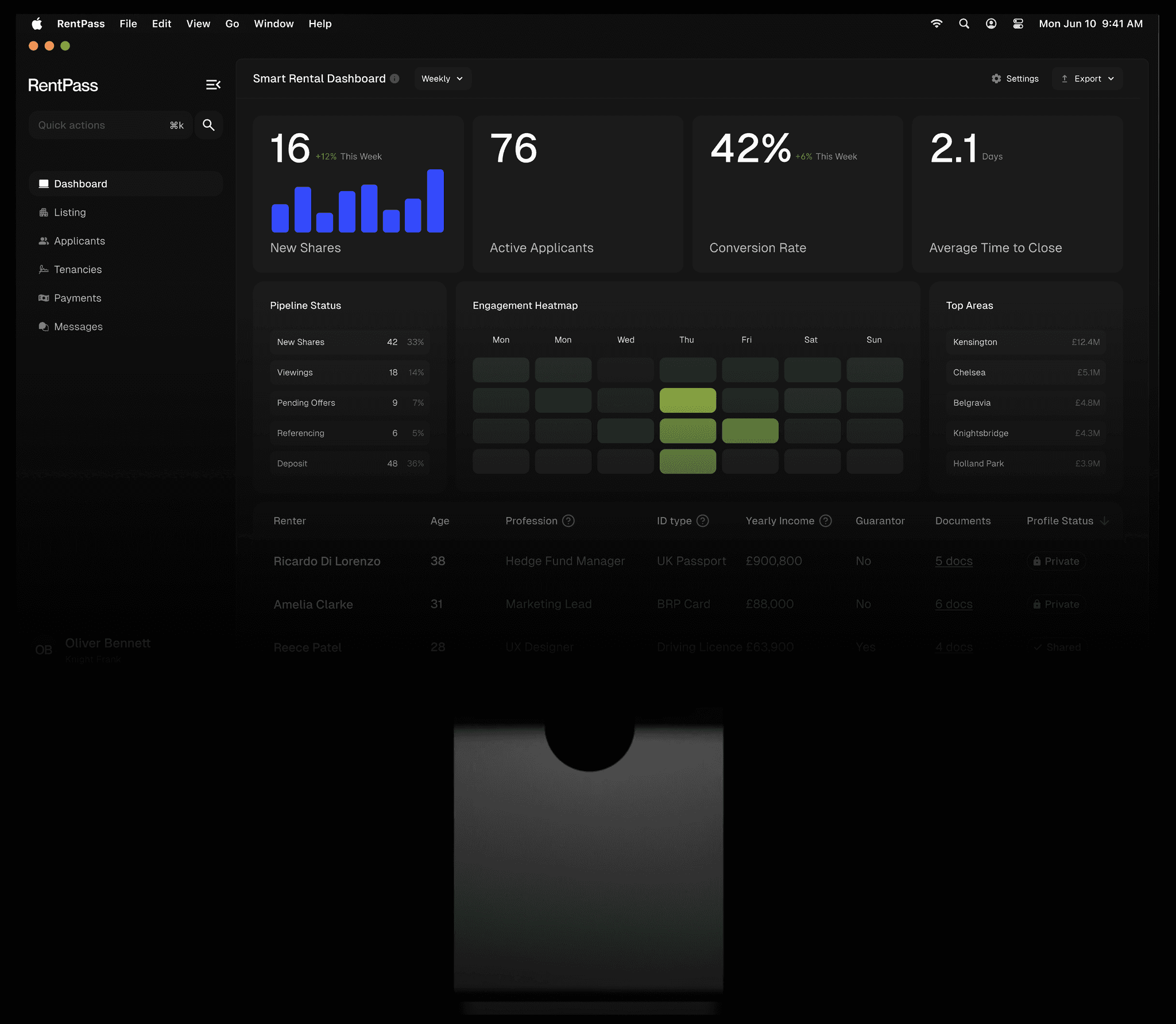The height and width of the screenshot is (1024, 1176).
Task: Open the View menu in menu bar
Action: click(x=198, y=24)
